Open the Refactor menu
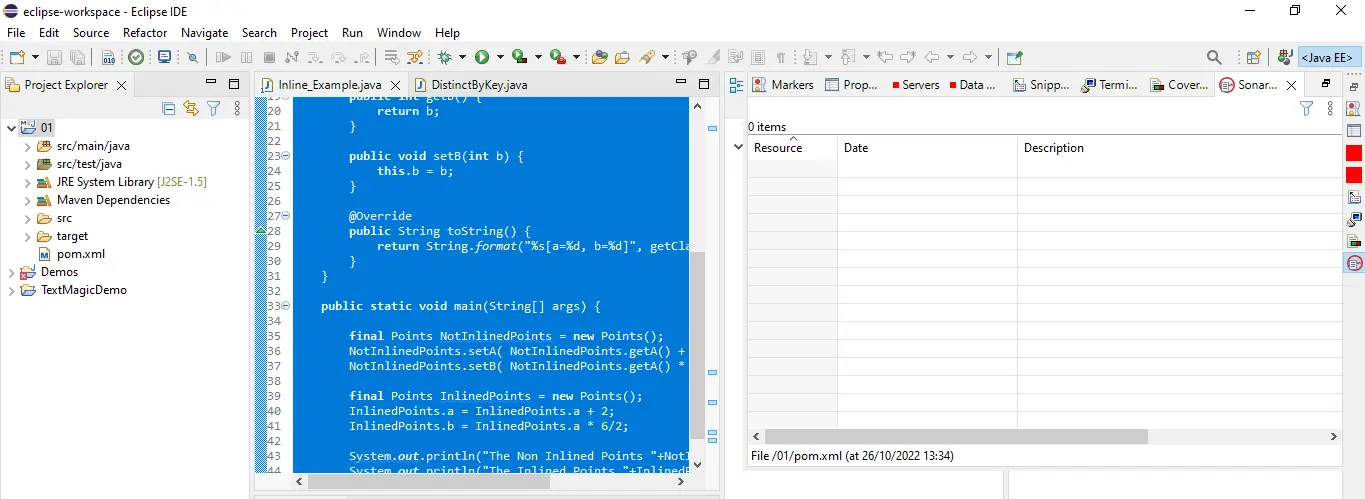This screenshot has height=499, width=1365. pos(145,33)
